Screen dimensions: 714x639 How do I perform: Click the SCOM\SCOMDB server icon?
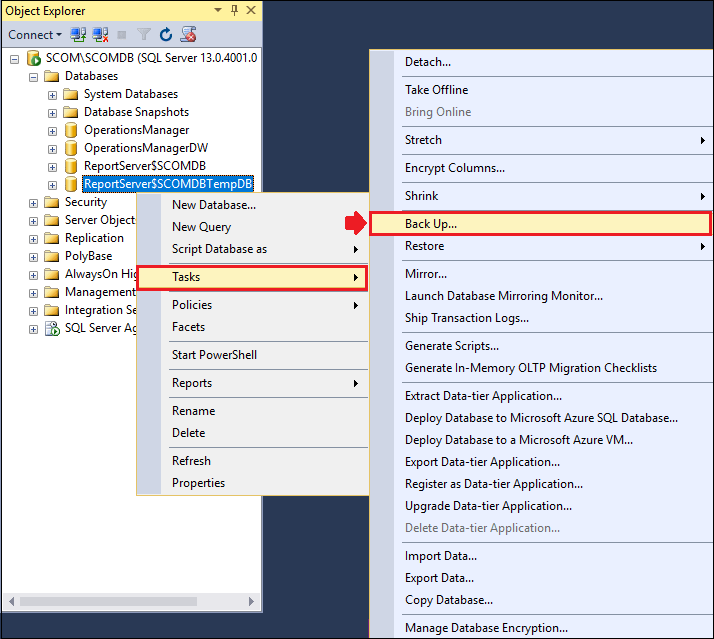34,58
